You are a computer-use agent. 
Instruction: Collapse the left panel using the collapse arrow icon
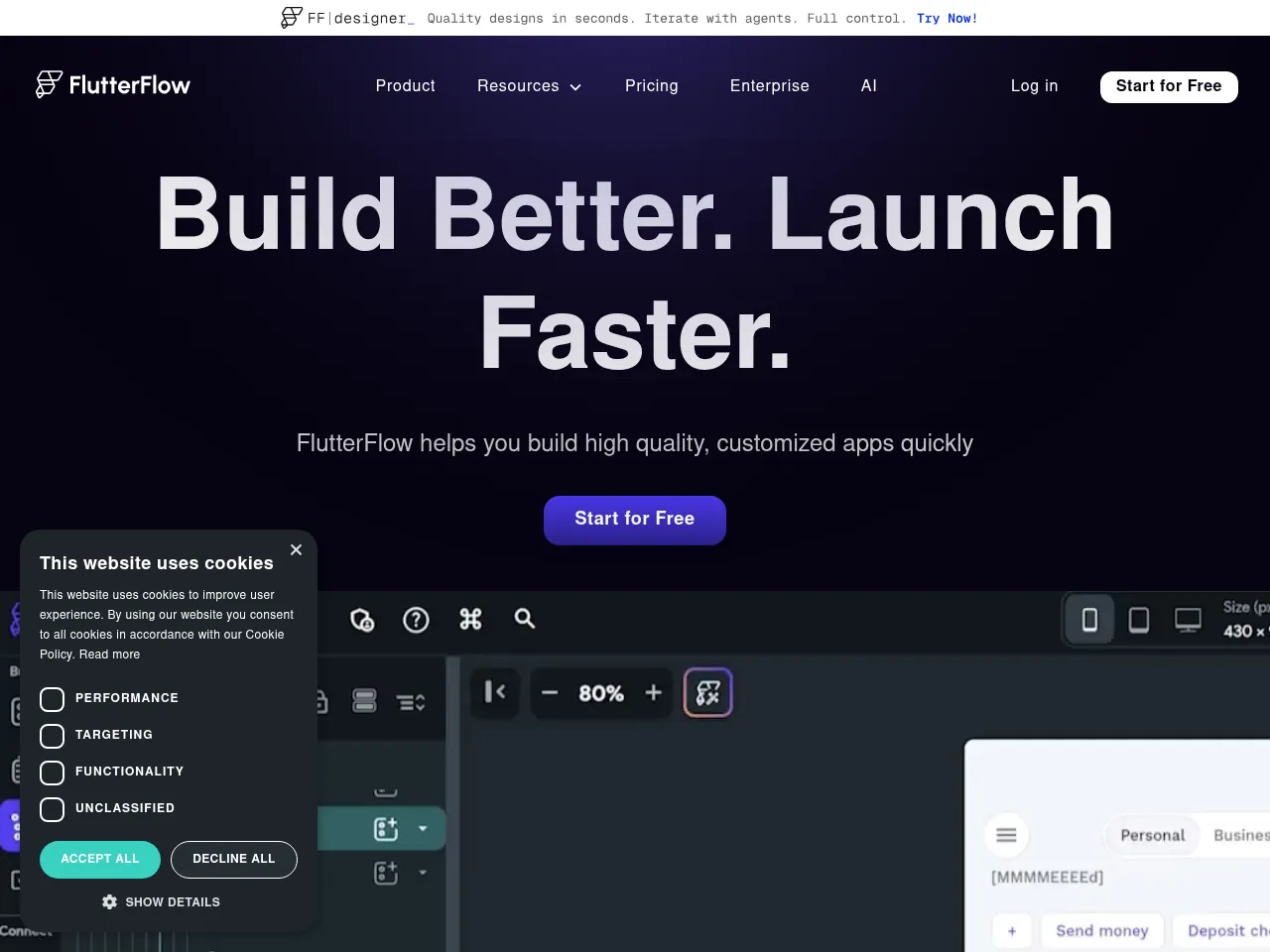[494, 692]
